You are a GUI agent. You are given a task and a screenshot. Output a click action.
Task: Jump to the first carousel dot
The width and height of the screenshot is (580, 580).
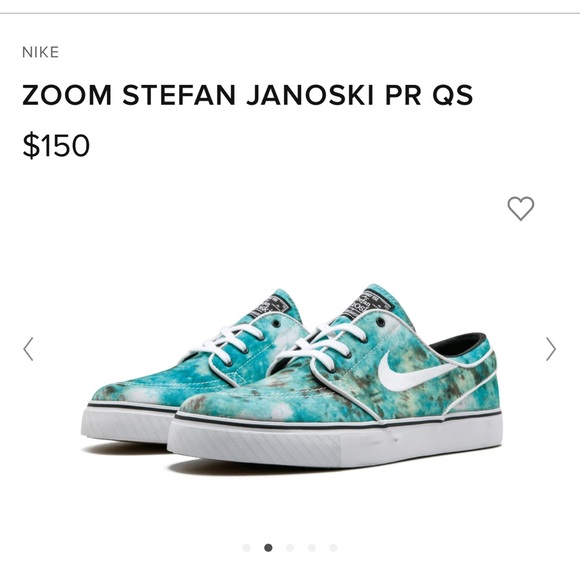247,547
